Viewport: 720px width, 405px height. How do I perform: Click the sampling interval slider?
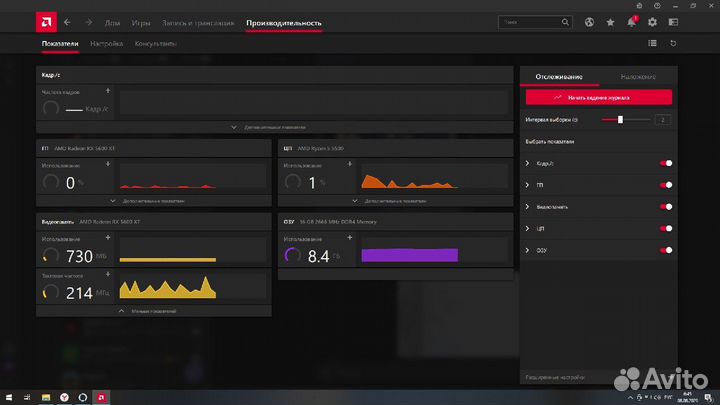[622, 119]
